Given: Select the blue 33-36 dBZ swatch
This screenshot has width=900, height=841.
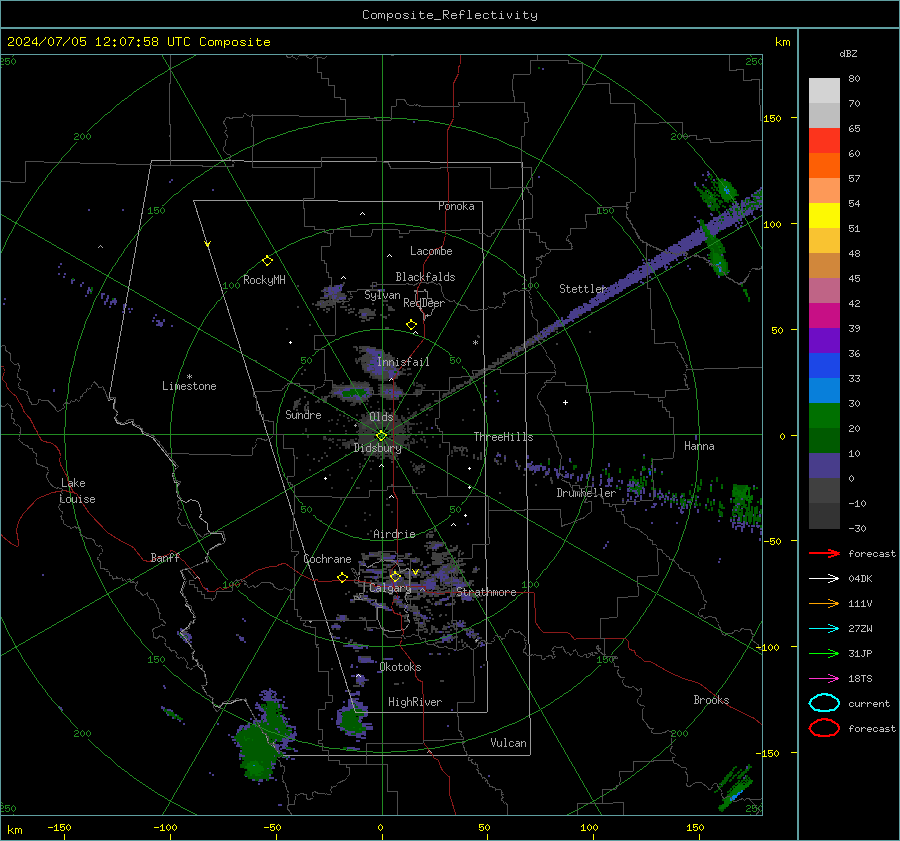Looking at the screenshot, I should click(x=824, y=366).
